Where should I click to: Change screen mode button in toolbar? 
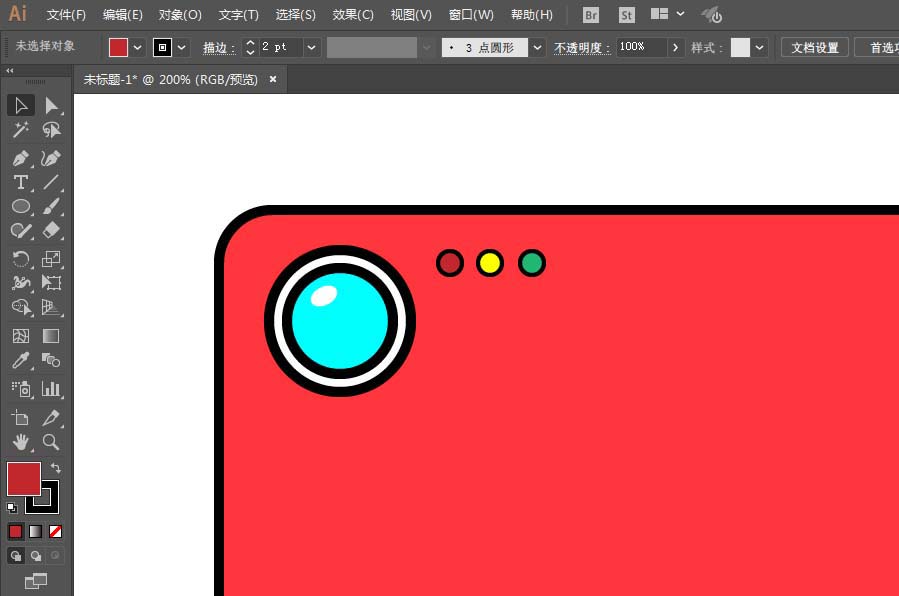pos(36,581)
